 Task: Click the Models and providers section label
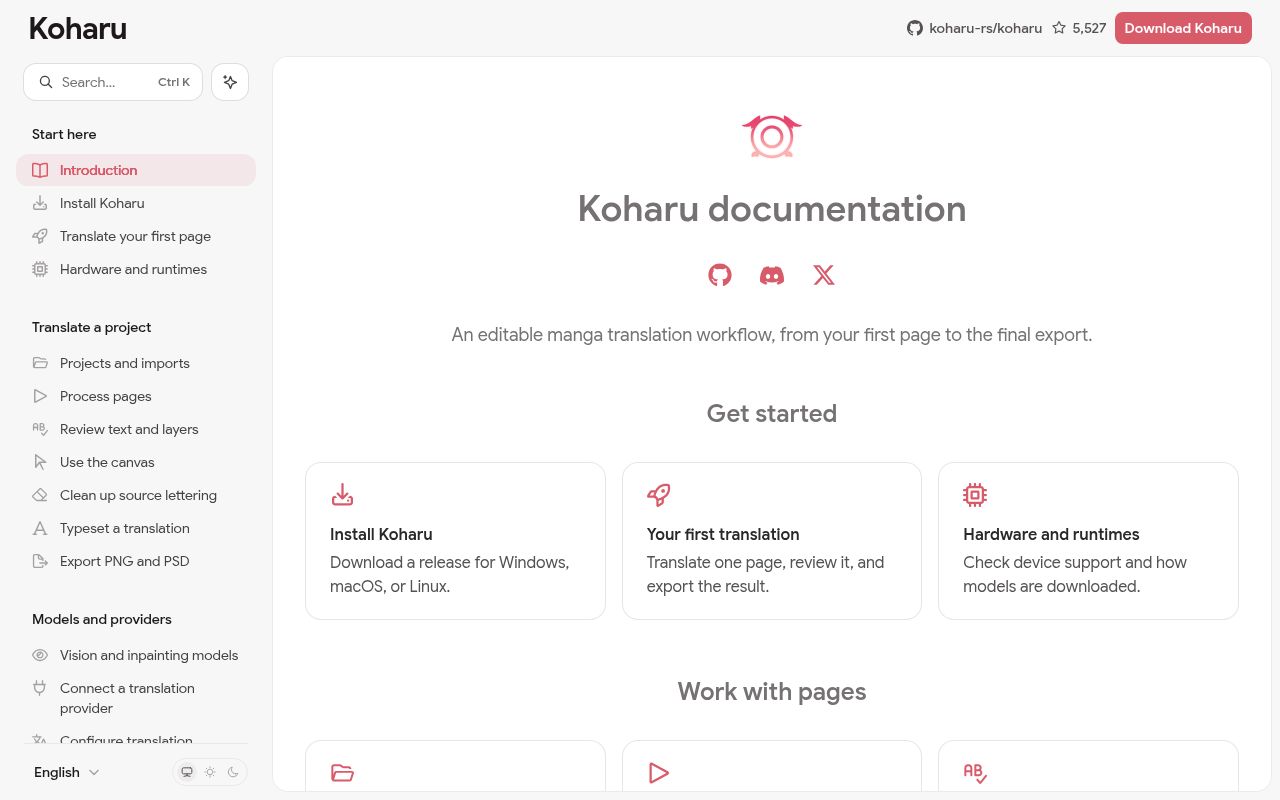click(x=102, y=619)
